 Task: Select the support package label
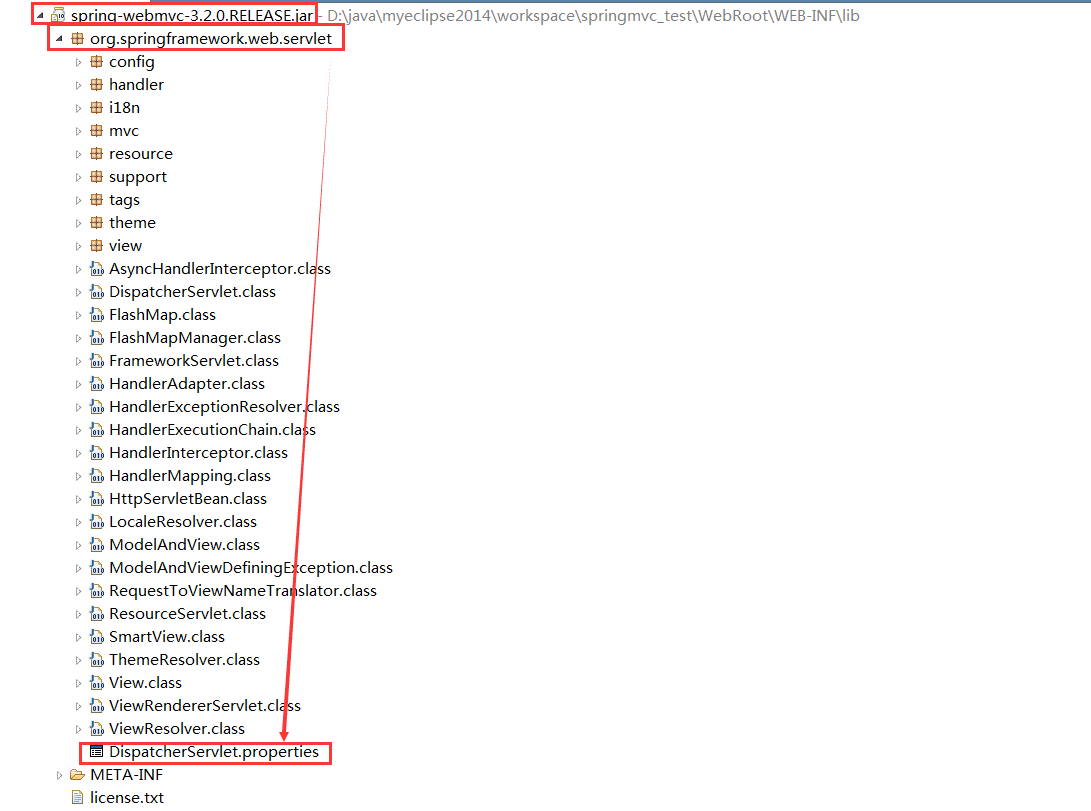click(138, 177)
